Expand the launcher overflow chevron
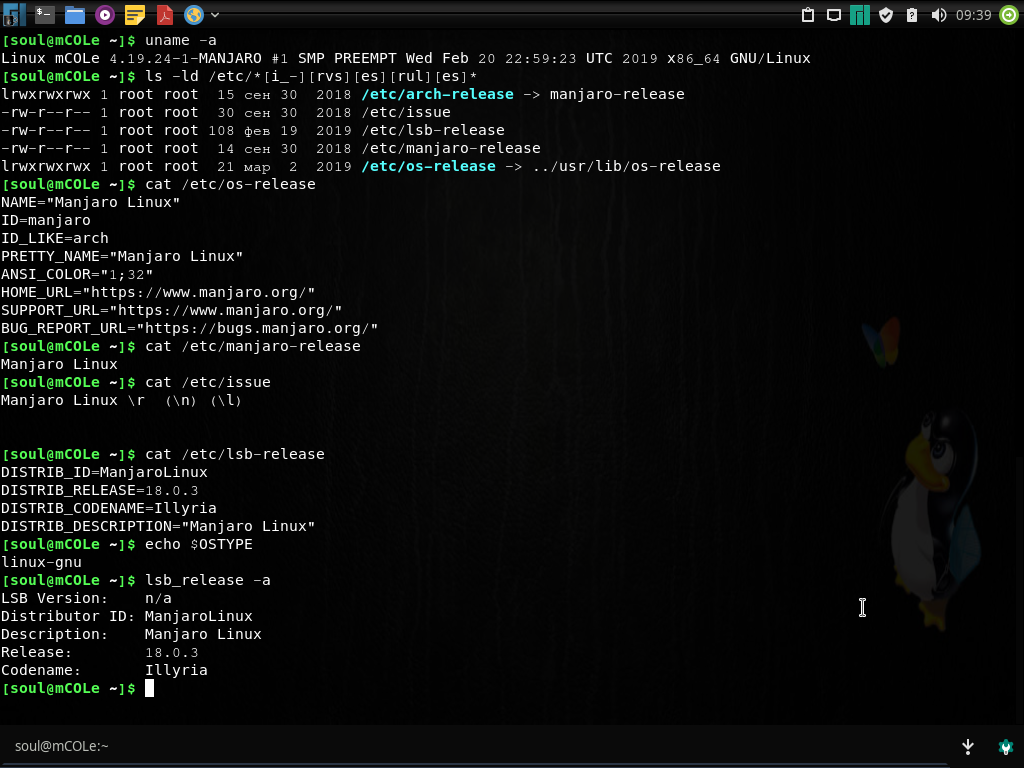This screenshot has width=1024, height=768. click(215, 15)
